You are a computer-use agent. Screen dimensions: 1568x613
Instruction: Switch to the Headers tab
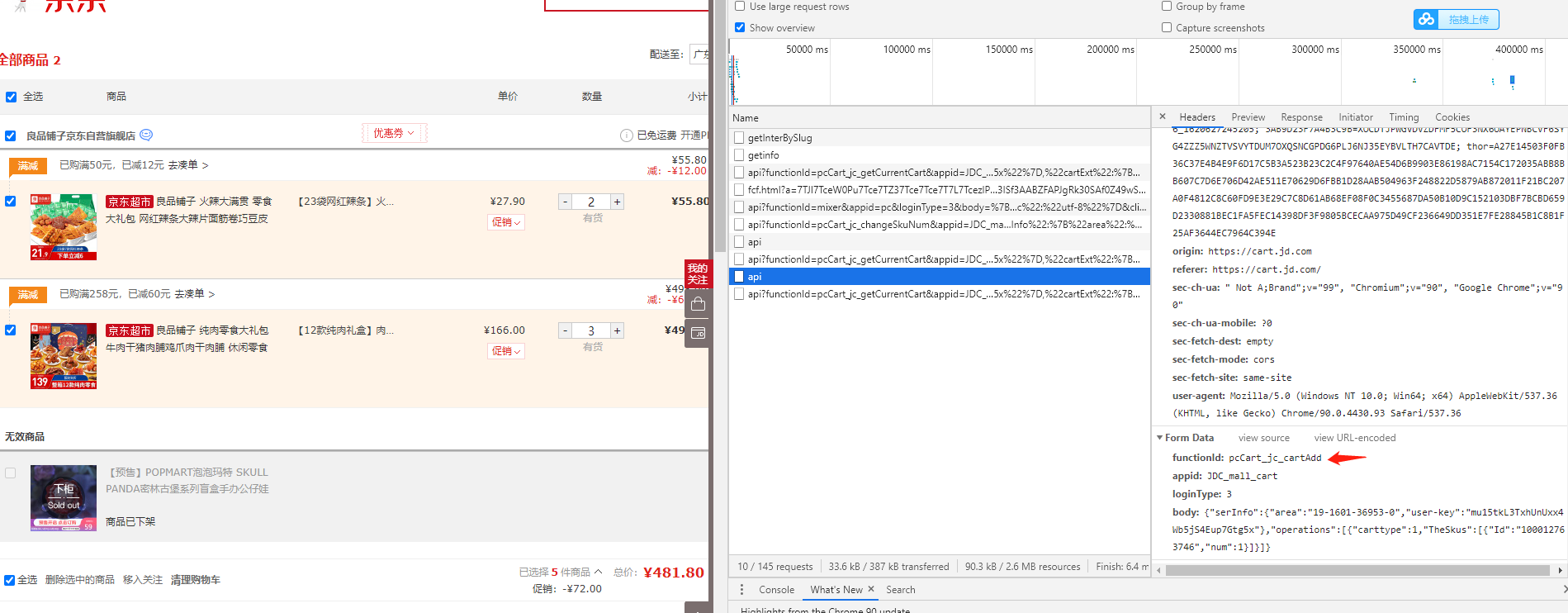[1197, 117]
